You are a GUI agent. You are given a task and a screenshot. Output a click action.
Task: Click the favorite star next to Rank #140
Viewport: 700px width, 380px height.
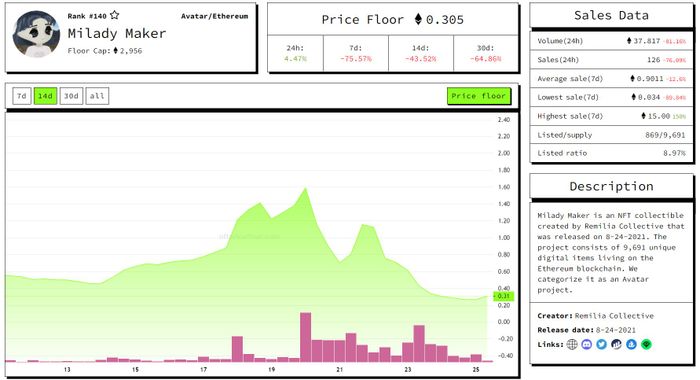click(115, 15)
